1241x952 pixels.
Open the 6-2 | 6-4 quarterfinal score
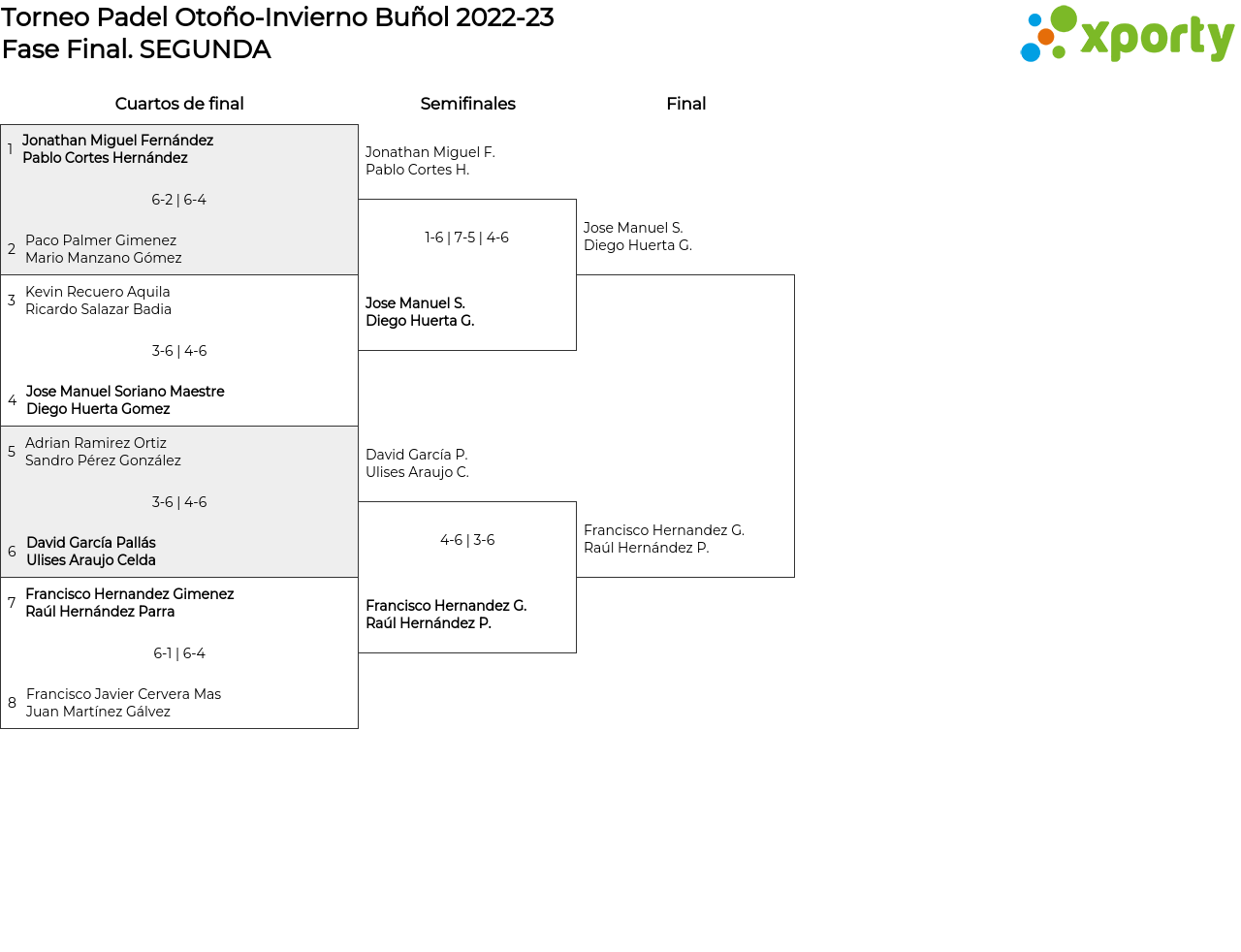coord(178,200)
